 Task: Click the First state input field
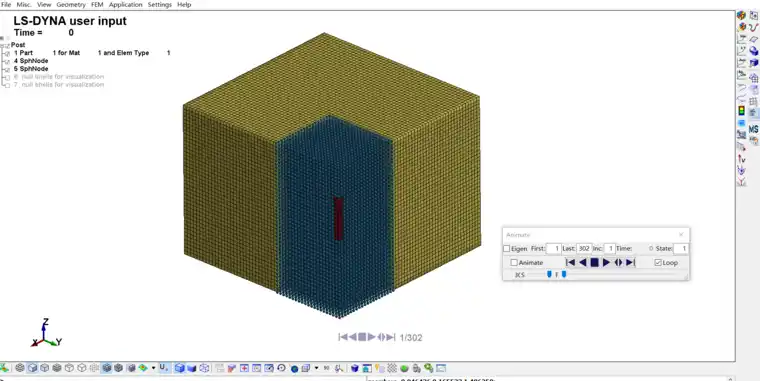point(554,249)
